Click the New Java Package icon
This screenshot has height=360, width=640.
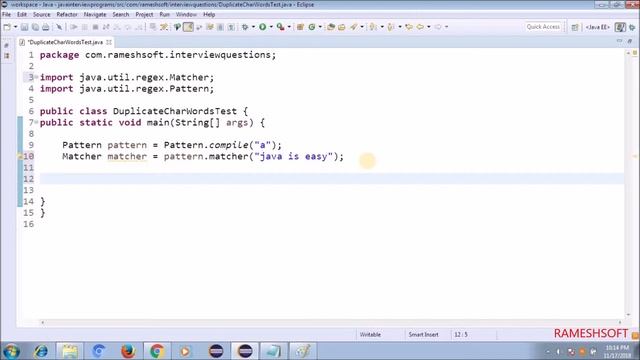[300, 27]
